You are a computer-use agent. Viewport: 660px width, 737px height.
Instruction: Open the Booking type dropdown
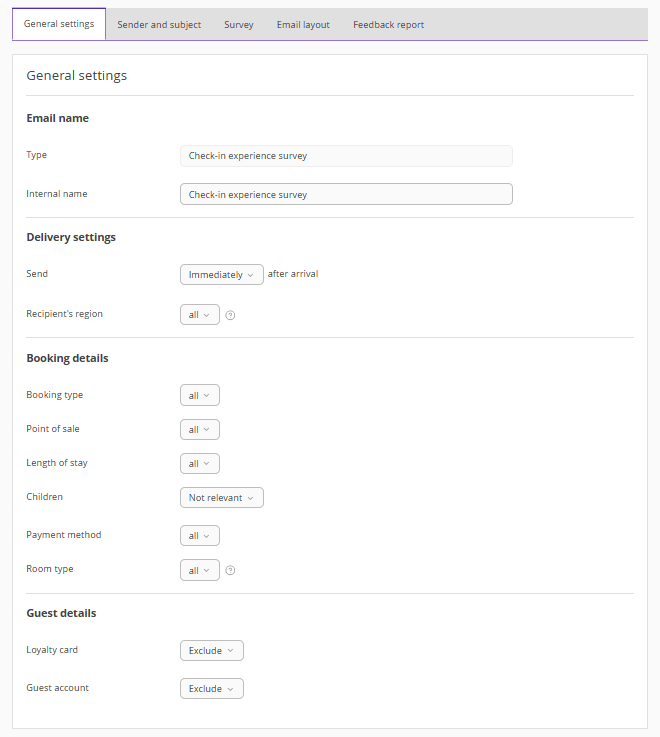[199, 395]
